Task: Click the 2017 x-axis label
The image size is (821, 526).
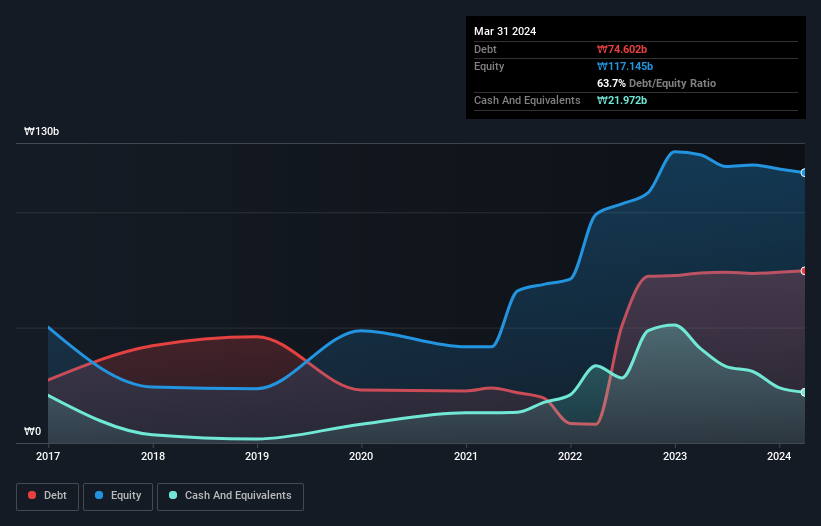Action: coord(48,456)
